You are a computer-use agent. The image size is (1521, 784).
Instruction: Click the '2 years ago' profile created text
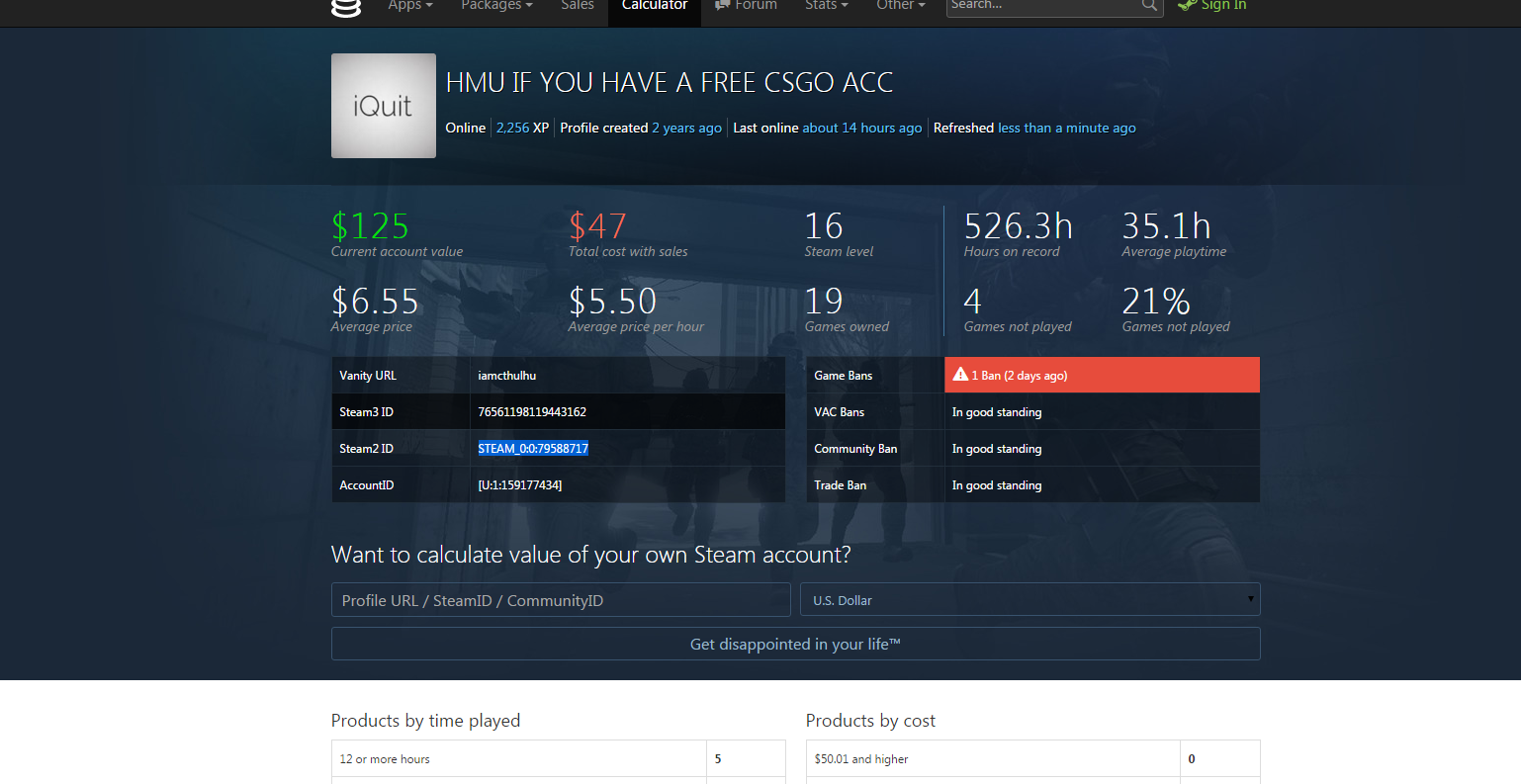click(686, 128)
